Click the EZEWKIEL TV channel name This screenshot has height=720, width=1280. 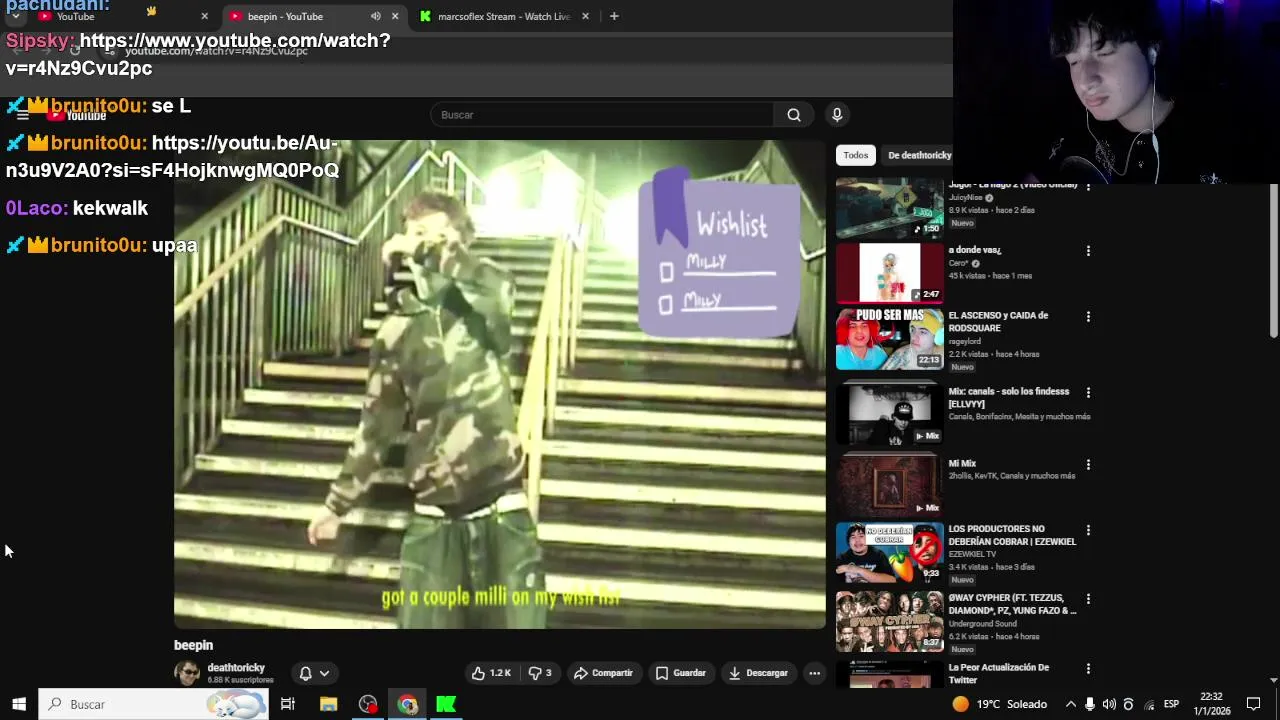coord(972,554)
